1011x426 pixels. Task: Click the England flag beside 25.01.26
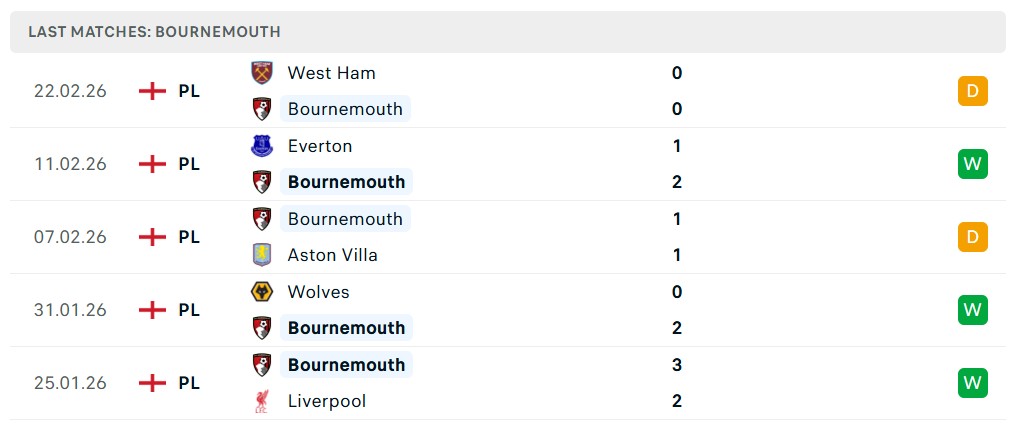point(152,383)
